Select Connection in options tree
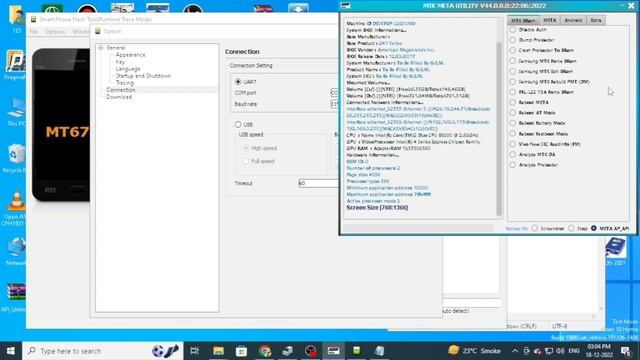The height and width of the screenshot is (360, 640). coord(121,90)
